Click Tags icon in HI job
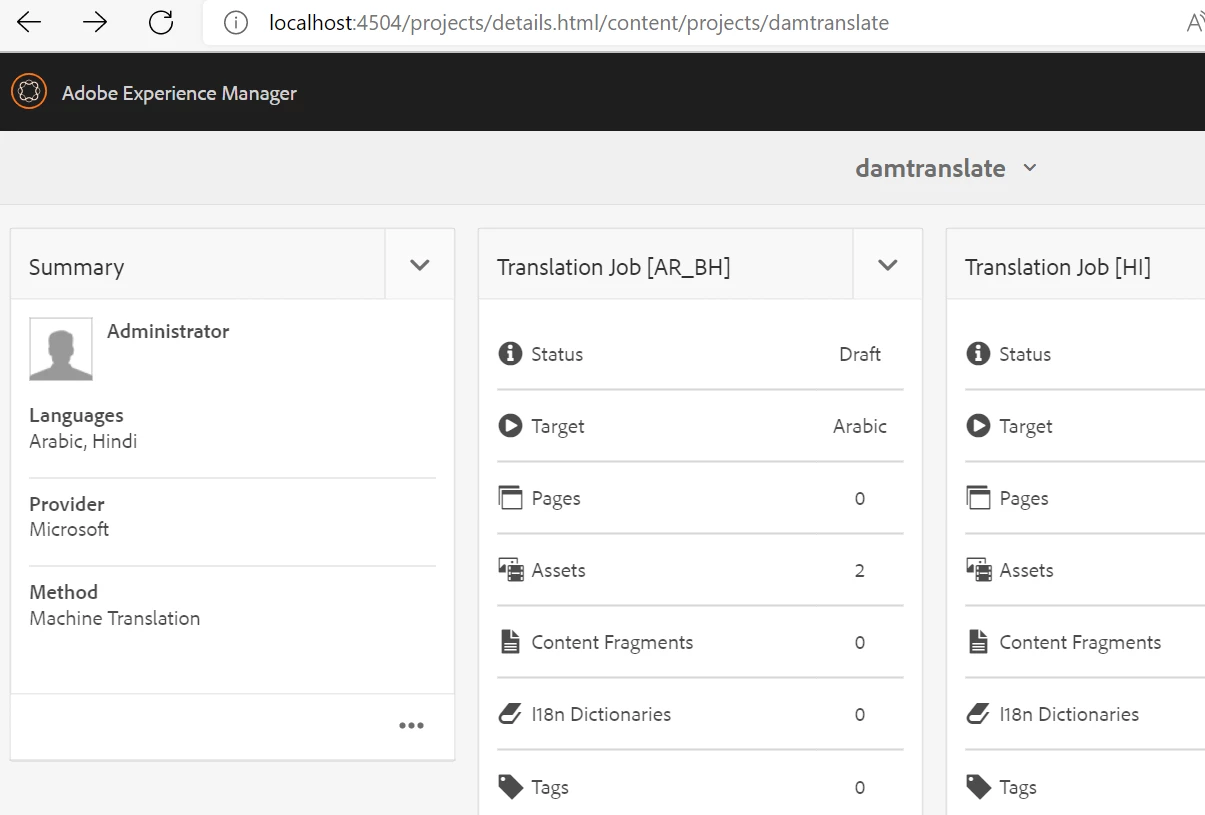This screenshot has width=1205, height=815. click(978, 787)
